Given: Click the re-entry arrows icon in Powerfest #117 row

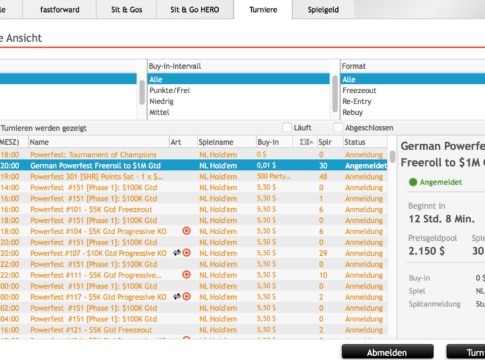Looking at the screenshot, I should [177, 297].
